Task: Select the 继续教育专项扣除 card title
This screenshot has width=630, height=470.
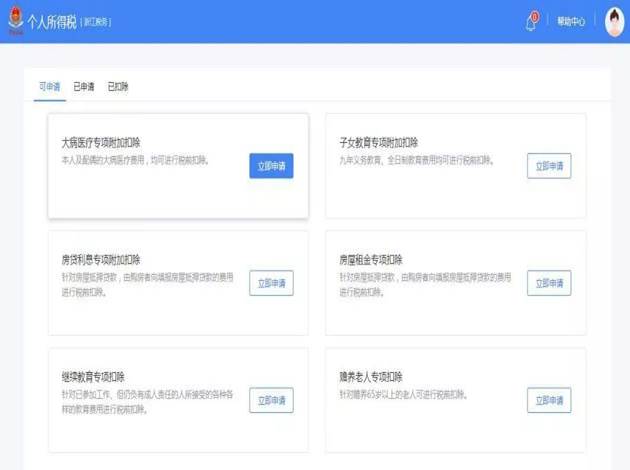Action: tap(93, 376)
